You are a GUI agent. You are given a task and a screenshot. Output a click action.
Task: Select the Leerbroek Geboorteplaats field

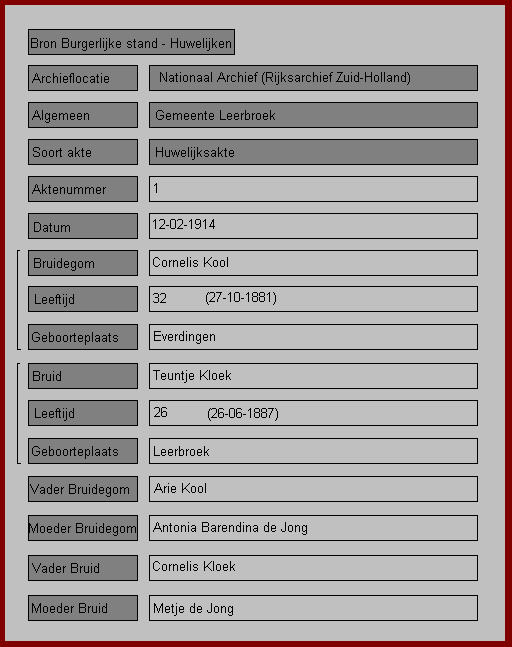point(313,451)
